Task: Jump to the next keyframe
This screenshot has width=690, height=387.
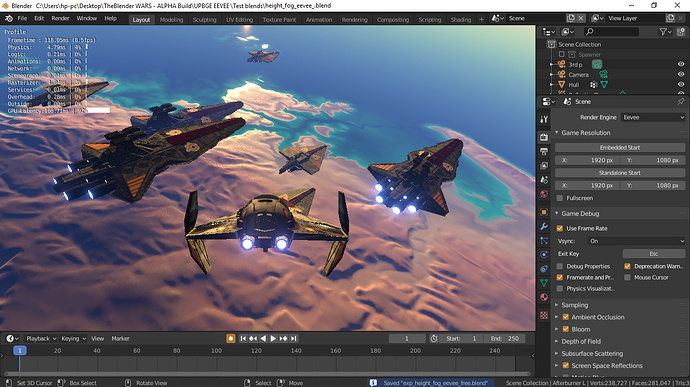Action: 283,338
